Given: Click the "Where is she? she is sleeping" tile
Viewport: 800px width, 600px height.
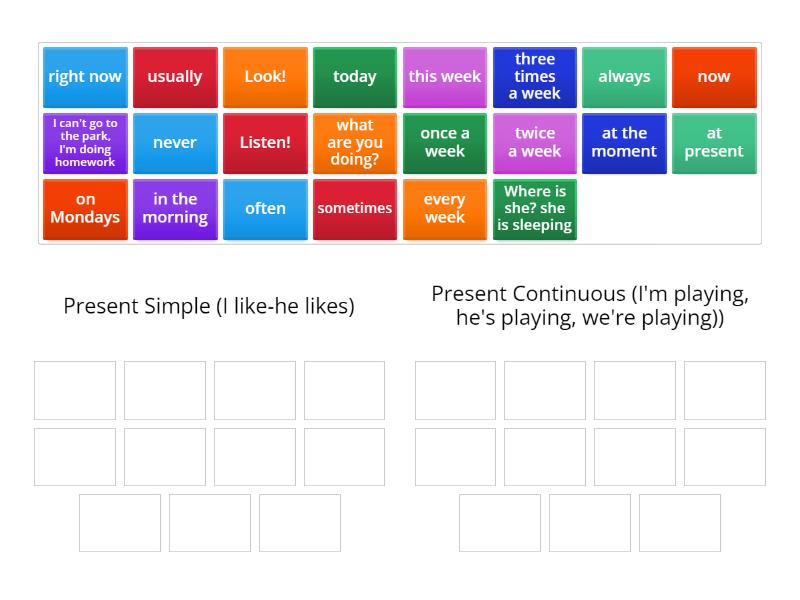Looking at the screenshot, I should click(x=534, y=209).
